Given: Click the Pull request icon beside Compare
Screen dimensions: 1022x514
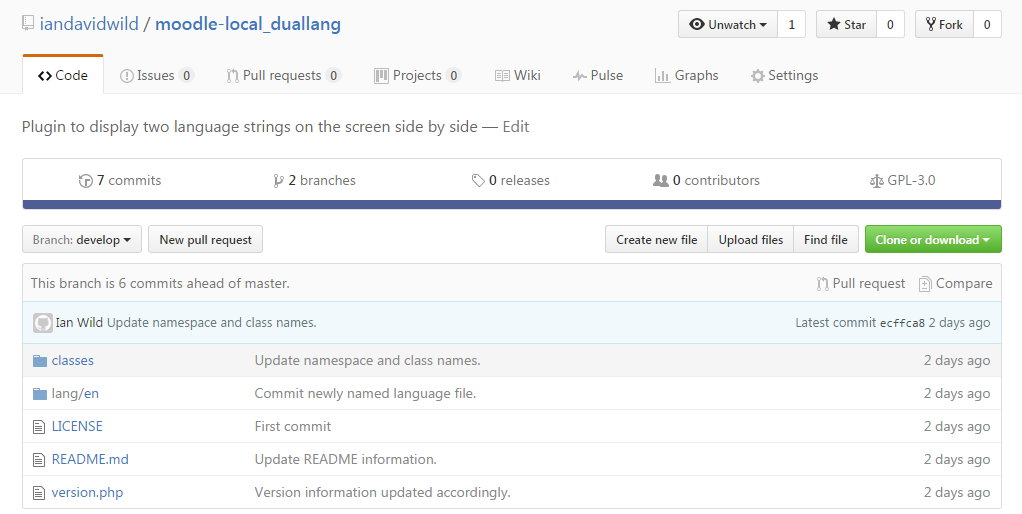Looking at the screenshot, I should point(822,284).
